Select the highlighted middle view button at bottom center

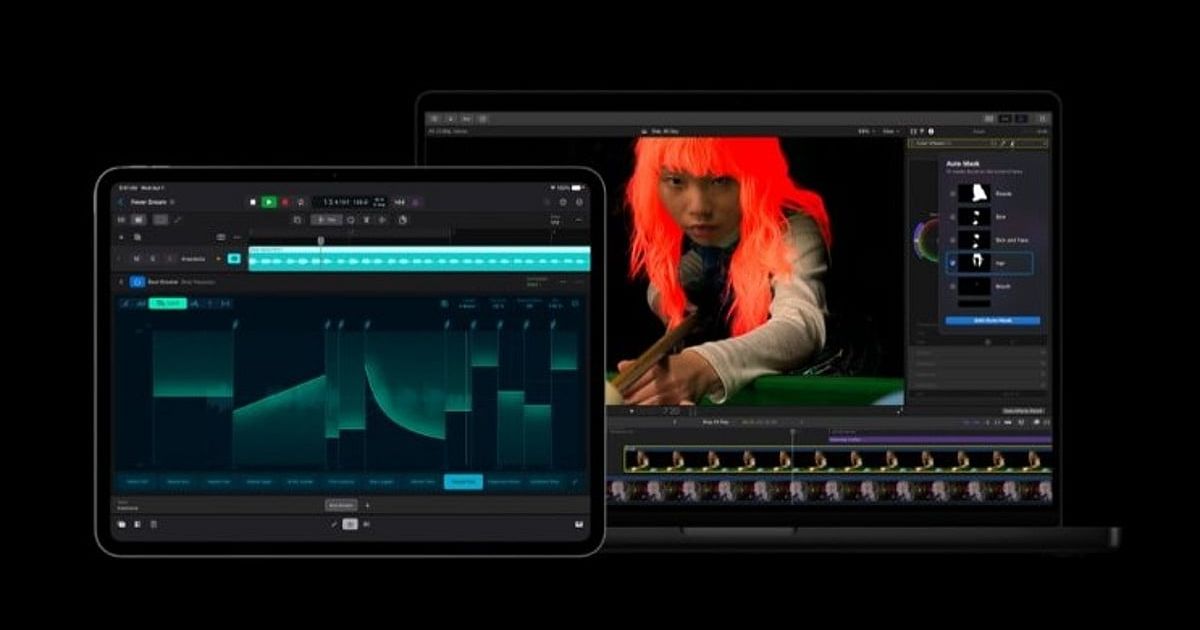tap(350, 524)
